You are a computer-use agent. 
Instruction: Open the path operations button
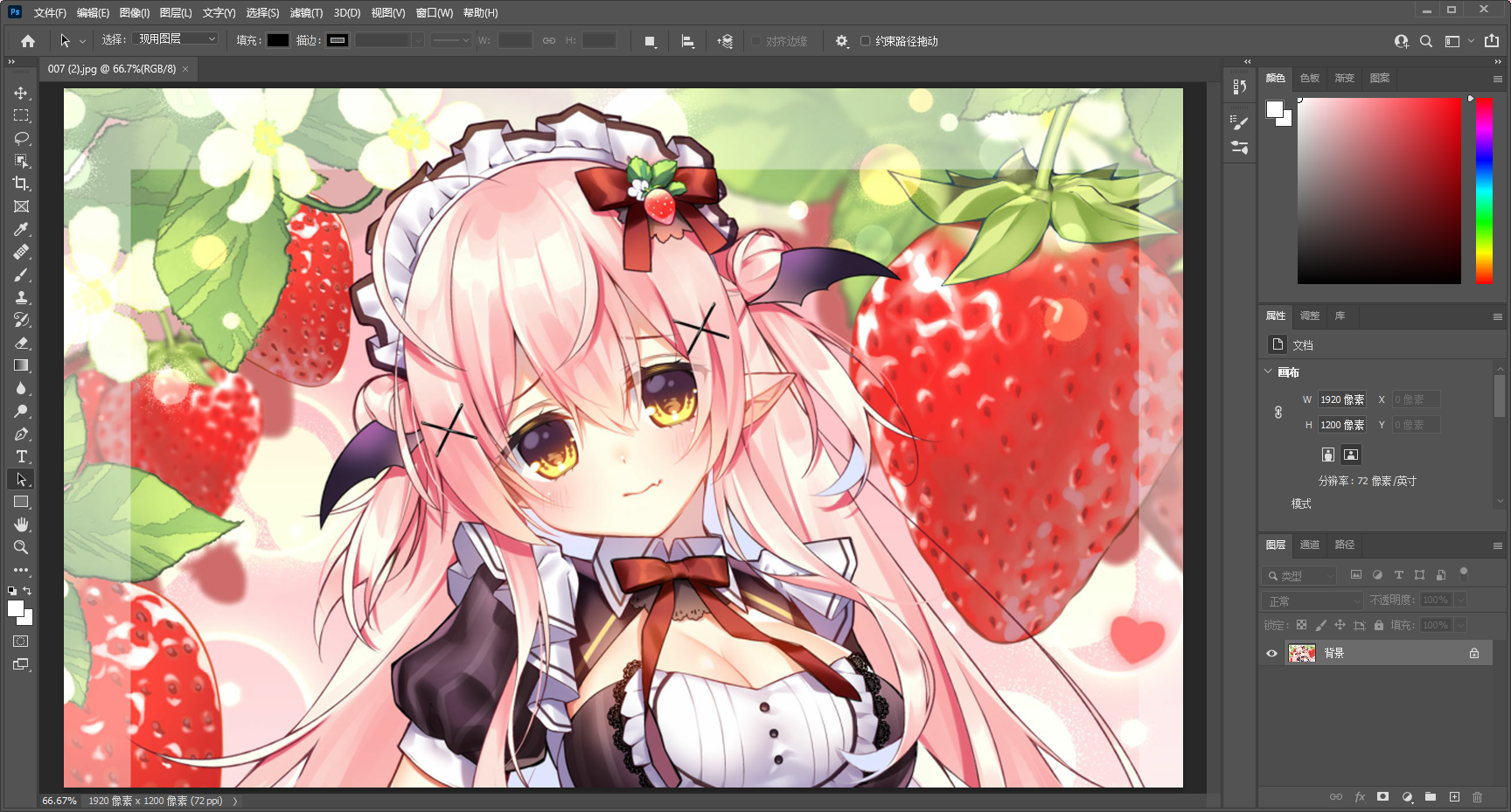tap(650, 41)
